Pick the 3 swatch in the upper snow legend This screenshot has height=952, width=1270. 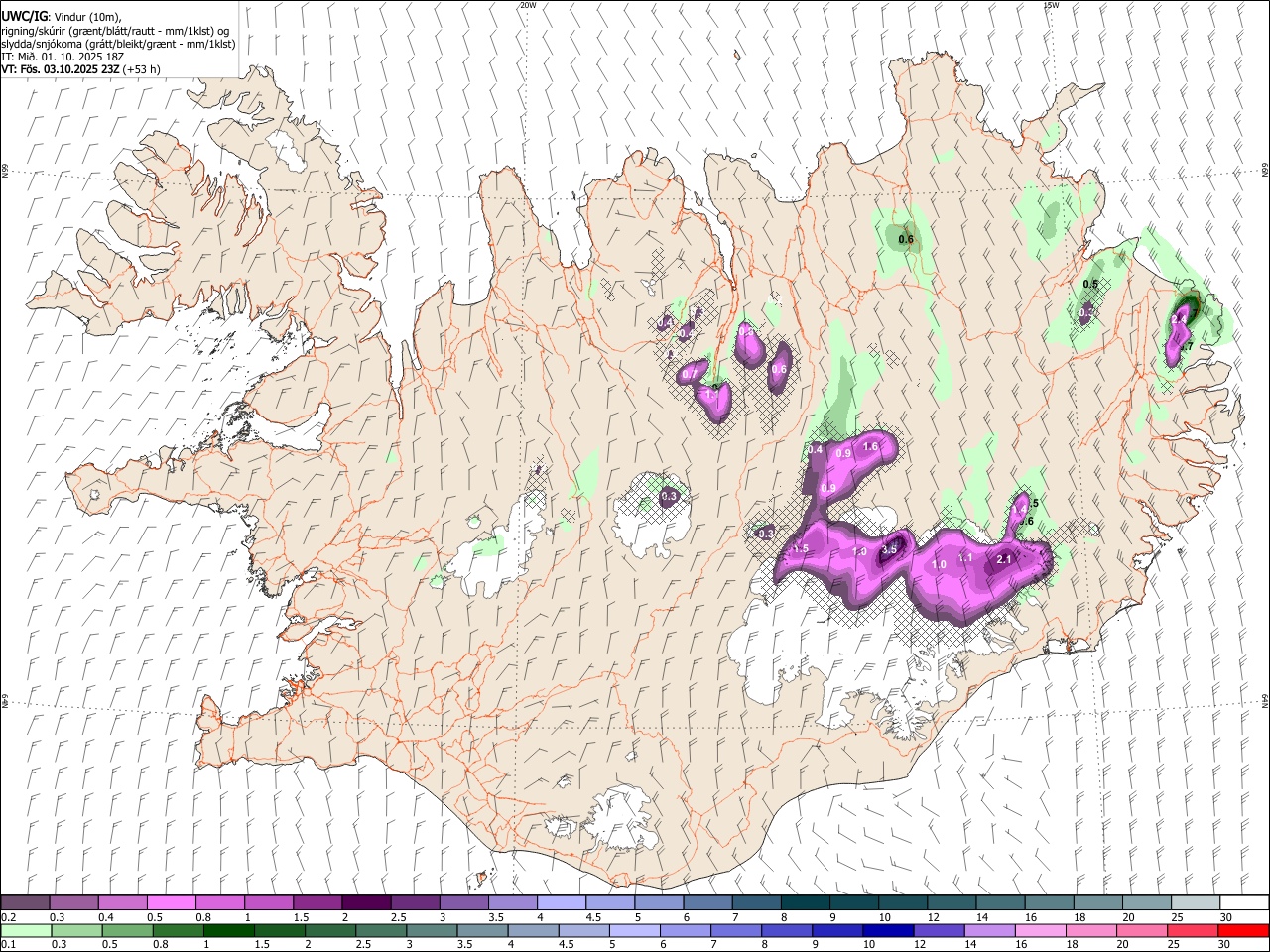463,902
